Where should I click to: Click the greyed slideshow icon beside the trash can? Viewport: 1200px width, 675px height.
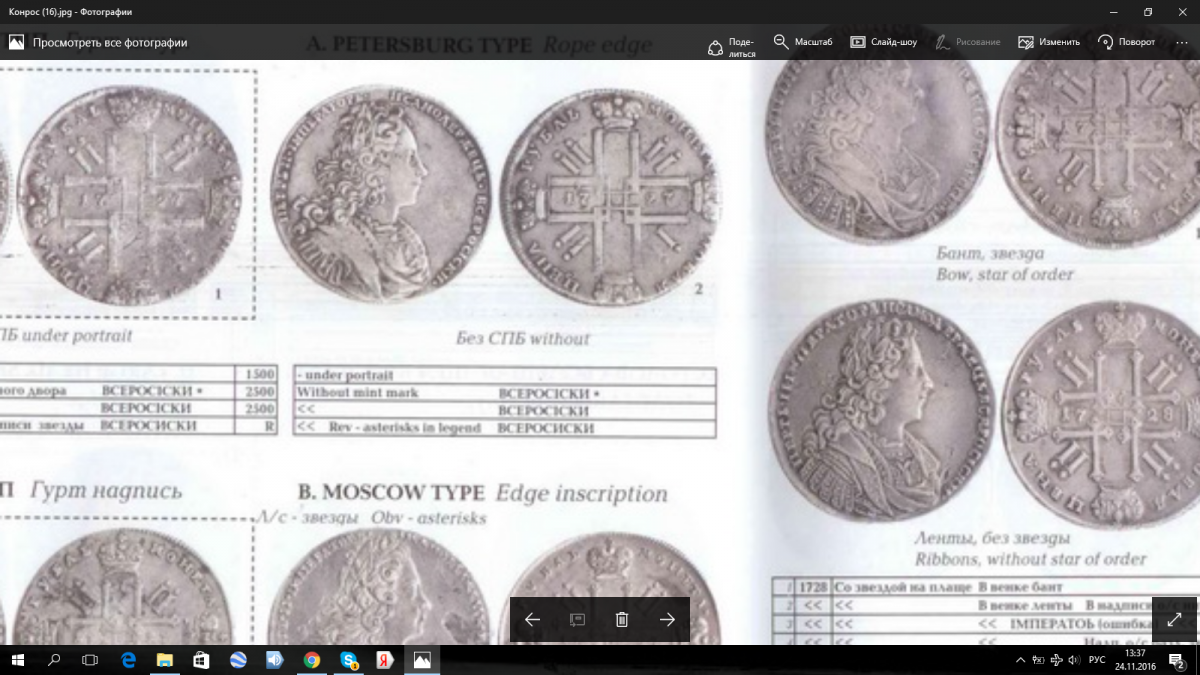coord(577,620)
